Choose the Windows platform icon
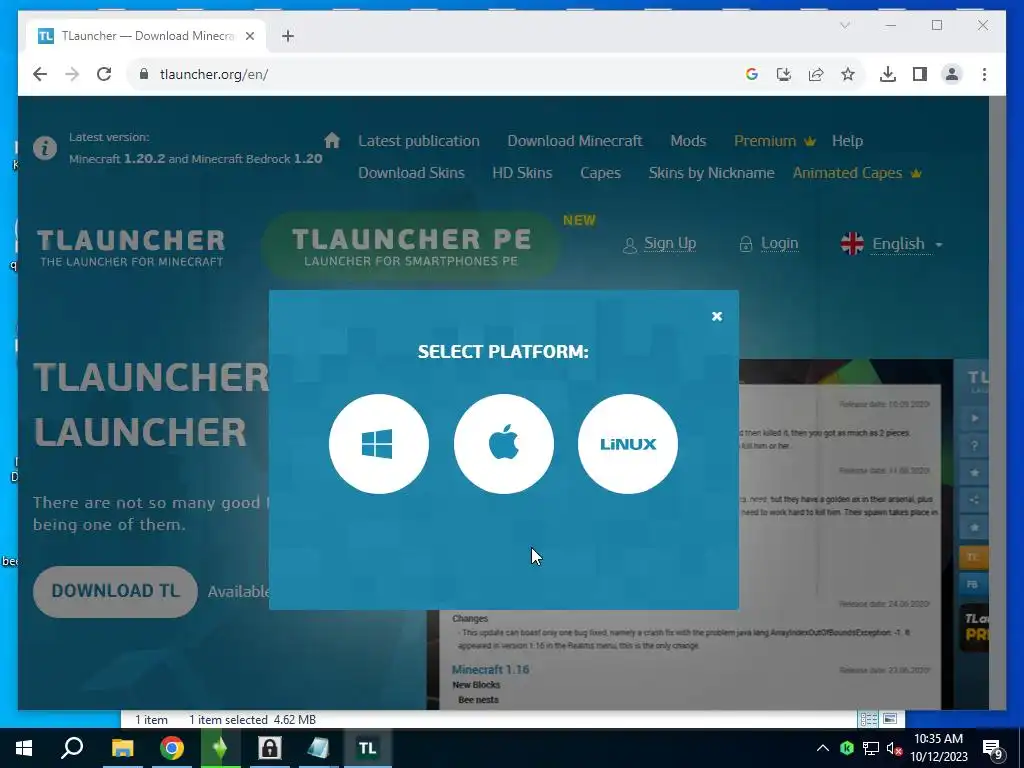Viewport: 1024px width, 768px height. tap(378, 444)
